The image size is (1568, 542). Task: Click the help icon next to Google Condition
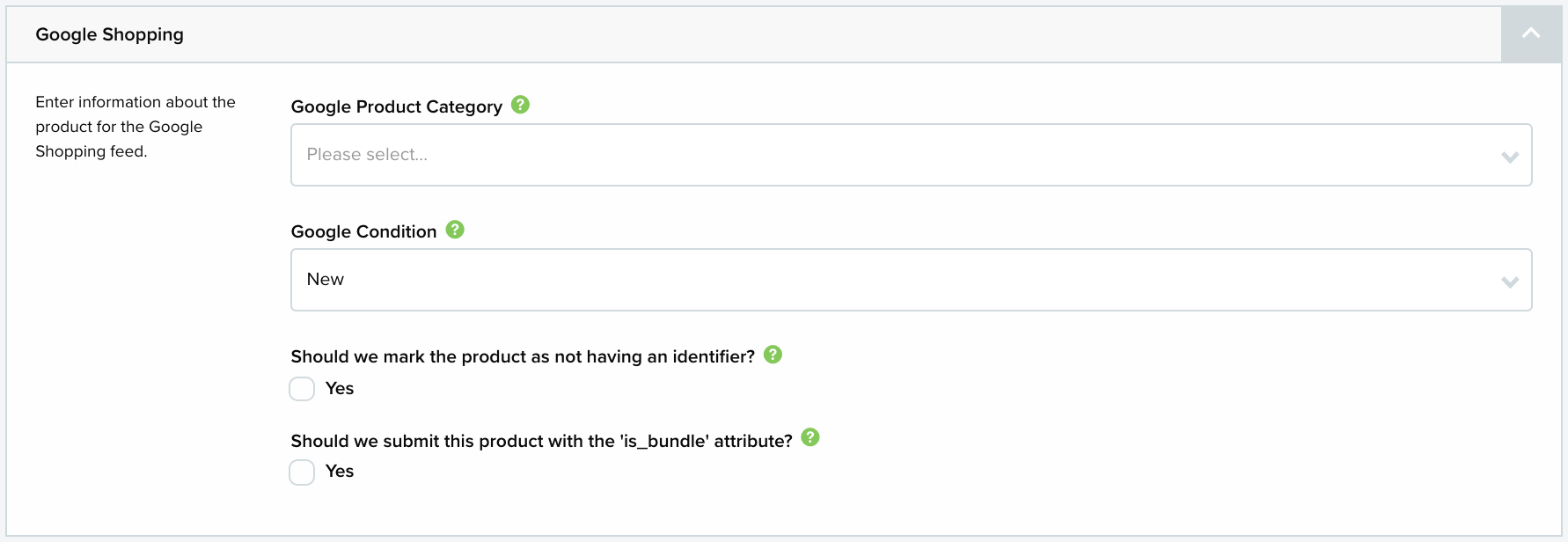pos(455,230)
